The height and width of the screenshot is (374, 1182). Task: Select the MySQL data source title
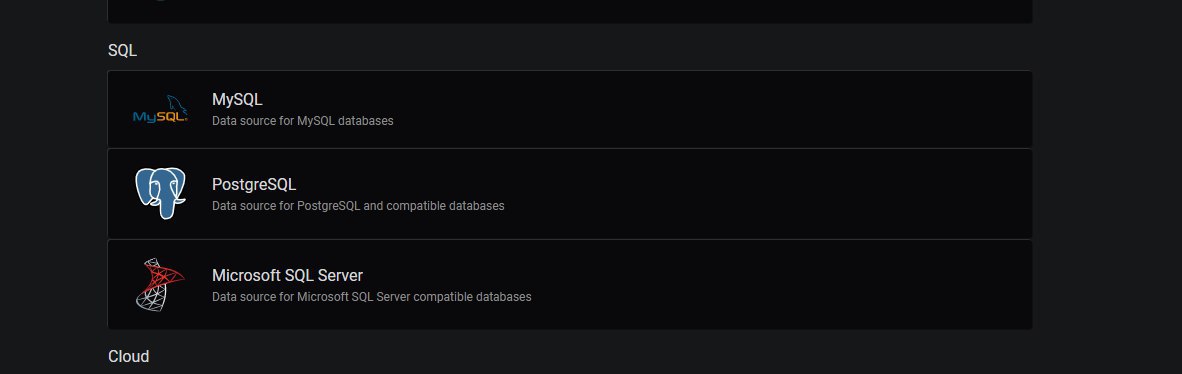coord(237,100)
